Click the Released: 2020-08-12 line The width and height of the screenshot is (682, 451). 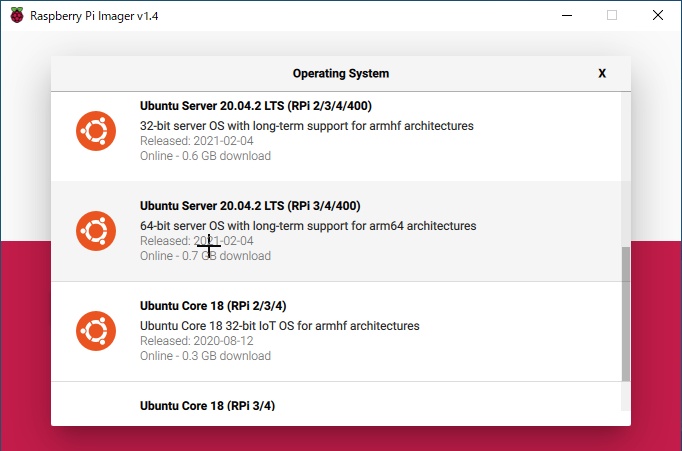pyautogui.click(x=197, y=341)
